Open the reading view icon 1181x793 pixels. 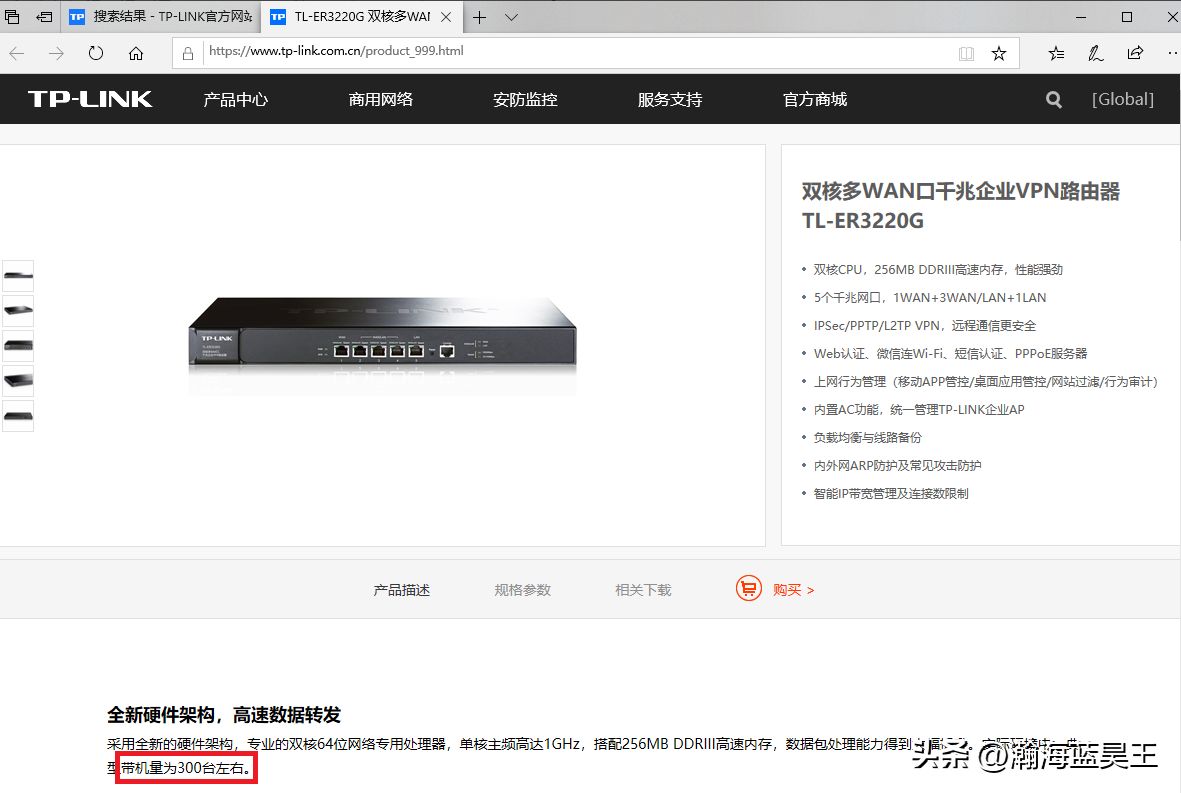966,53
